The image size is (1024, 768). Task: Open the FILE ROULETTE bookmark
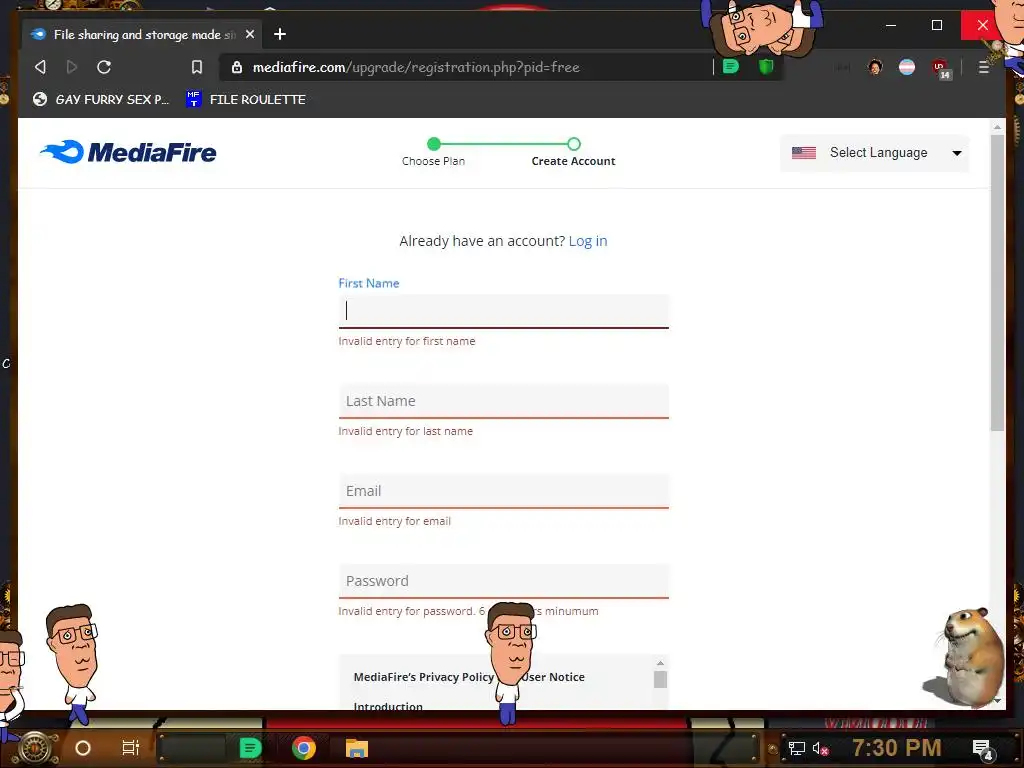(246, 99)
